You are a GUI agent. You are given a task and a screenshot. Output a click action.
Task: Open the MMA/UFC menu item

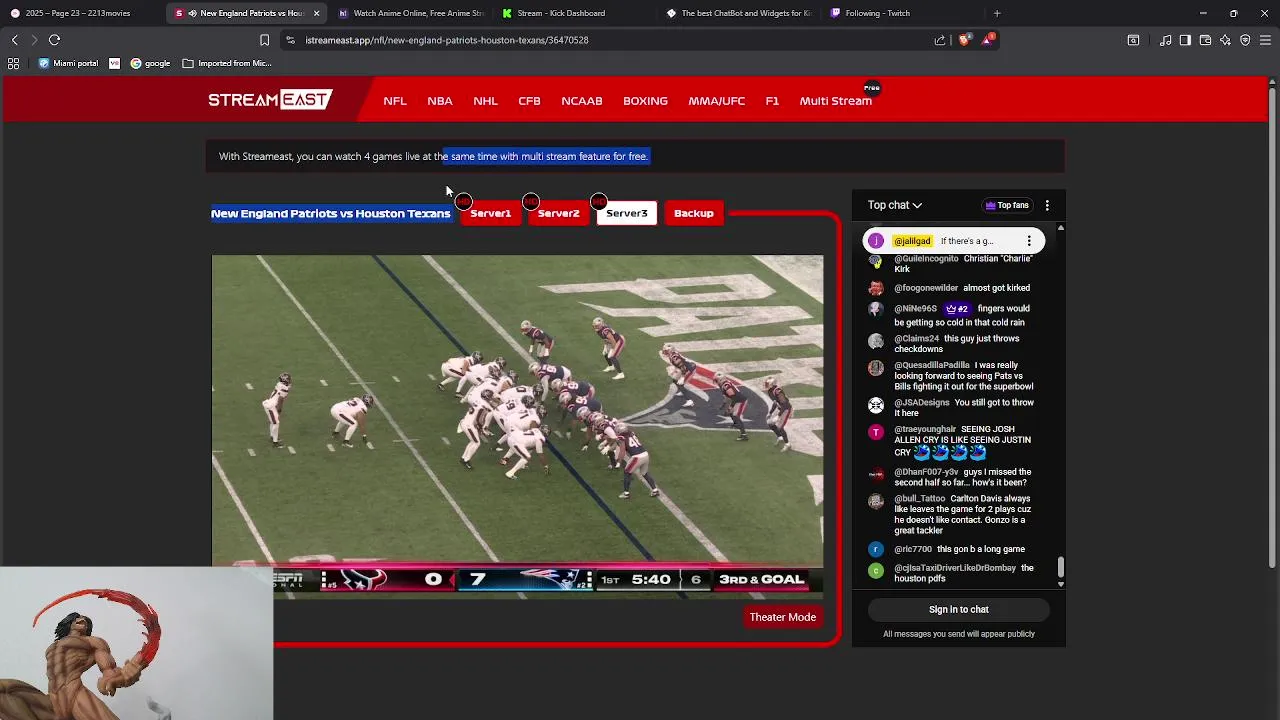point(716,101)
